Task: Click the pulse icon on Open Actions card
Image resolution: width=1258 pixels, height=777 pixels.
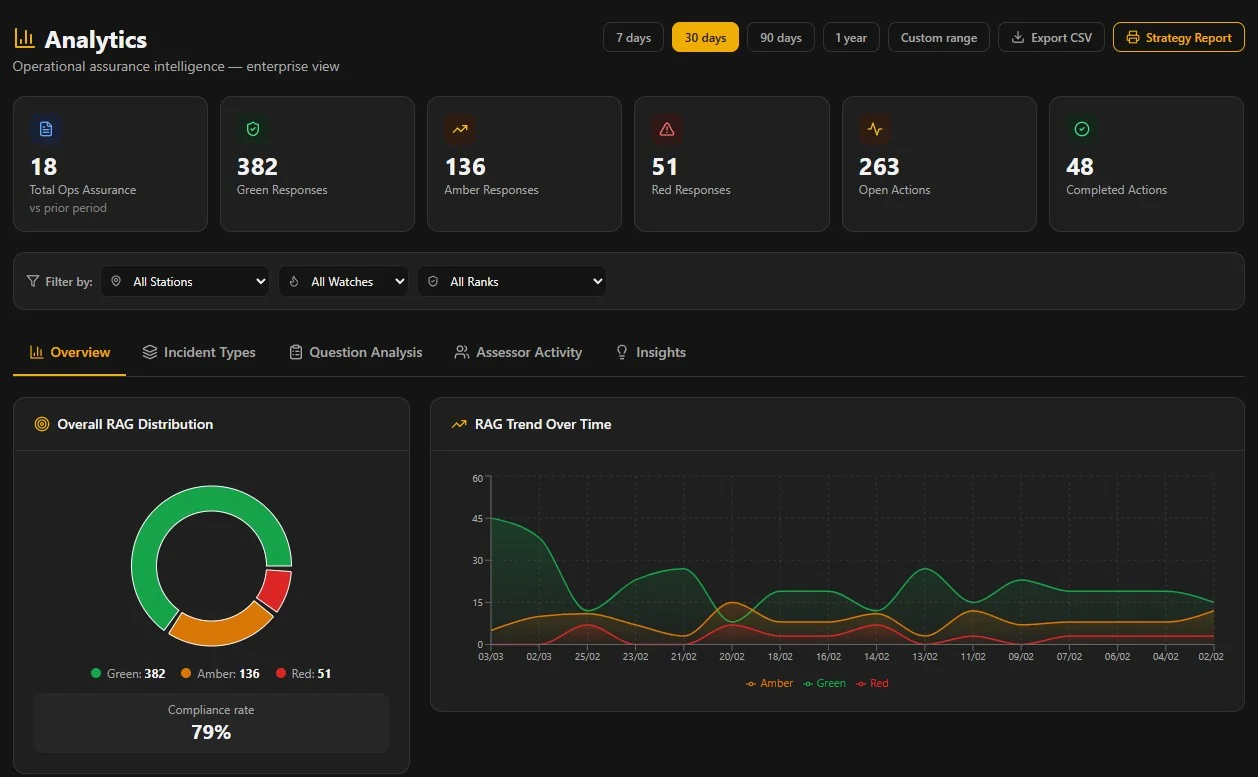Action: [875, 129]
